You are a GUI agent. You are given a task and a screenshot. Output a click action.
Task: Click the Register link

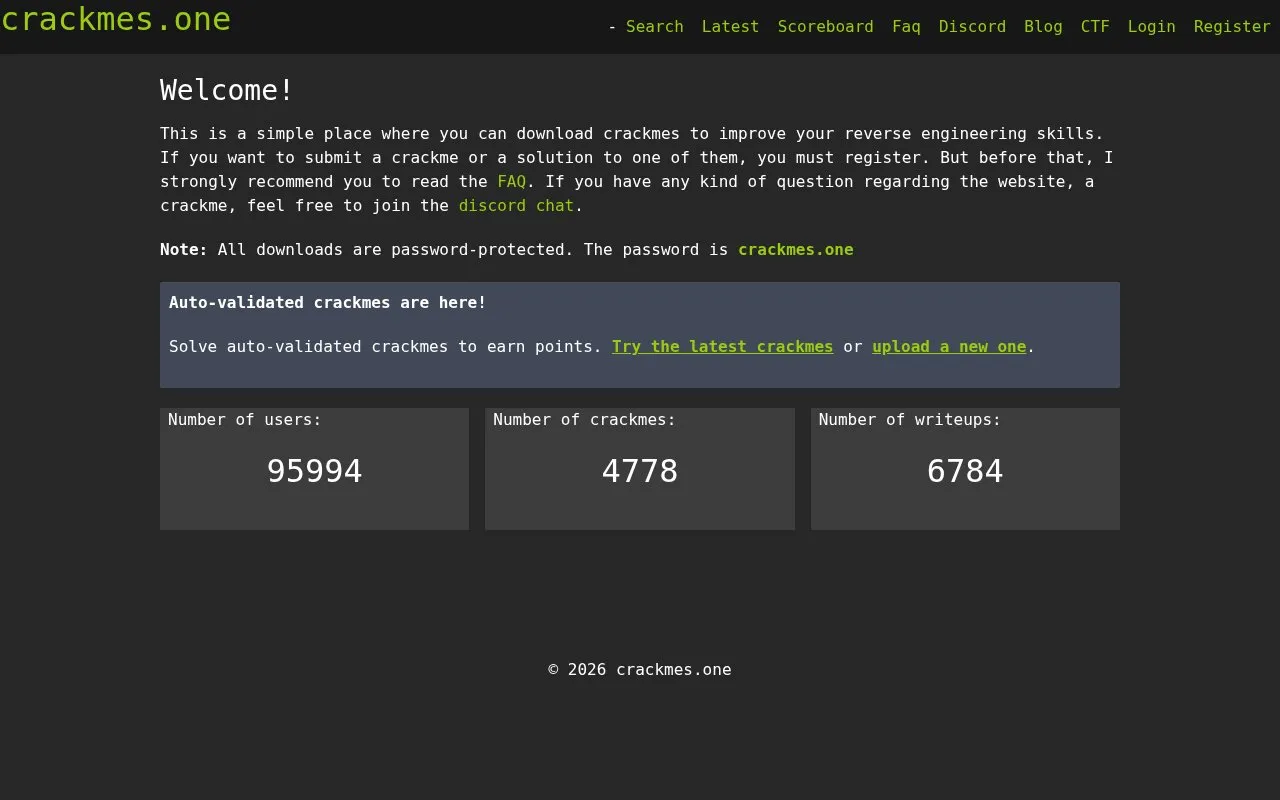1232,26
